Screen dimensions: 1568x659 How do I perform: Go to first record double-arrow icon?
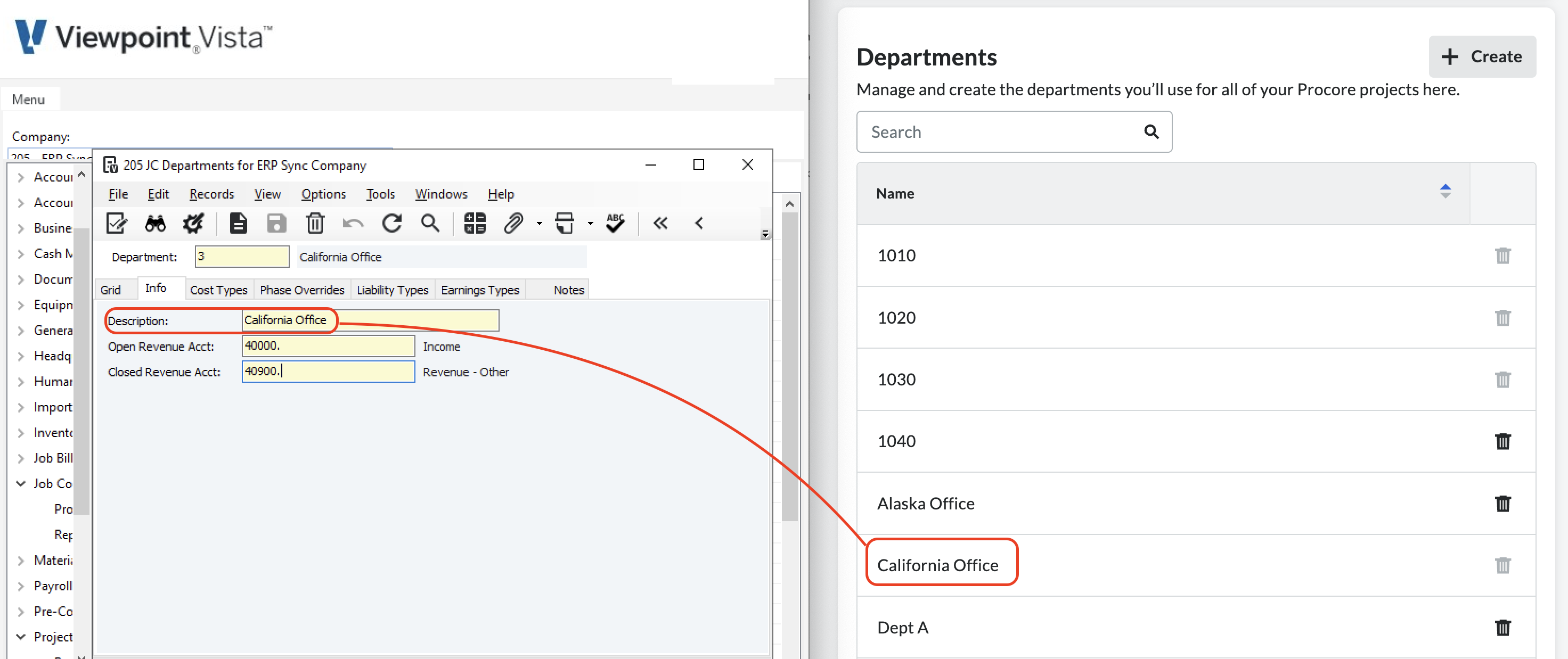[660, 224]
